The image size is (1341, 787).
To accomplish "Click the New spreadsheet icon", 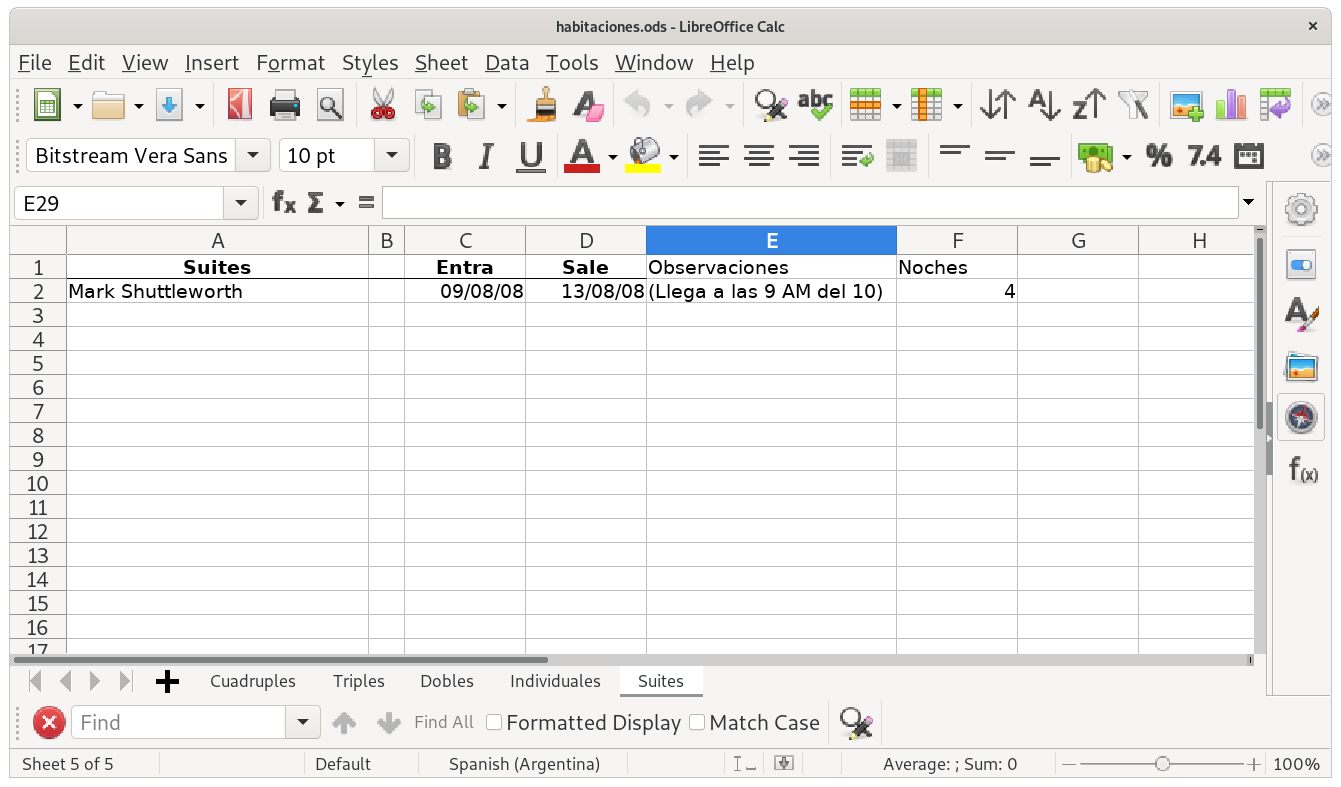I will (47, 104).
